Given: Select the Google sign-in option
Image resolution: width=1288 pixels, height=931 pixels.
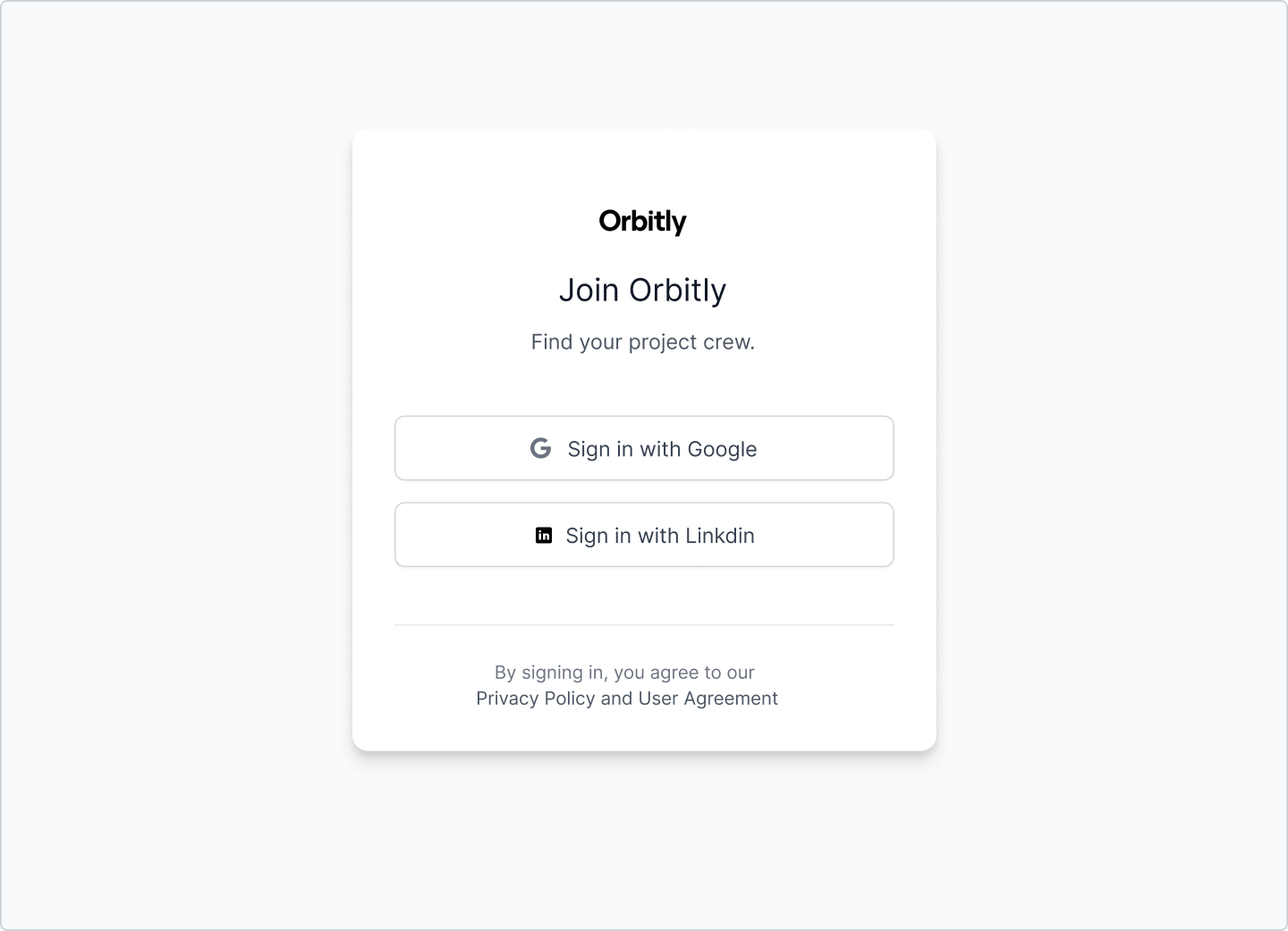Looking at the screenshot, I should click(x=643, y=448).
